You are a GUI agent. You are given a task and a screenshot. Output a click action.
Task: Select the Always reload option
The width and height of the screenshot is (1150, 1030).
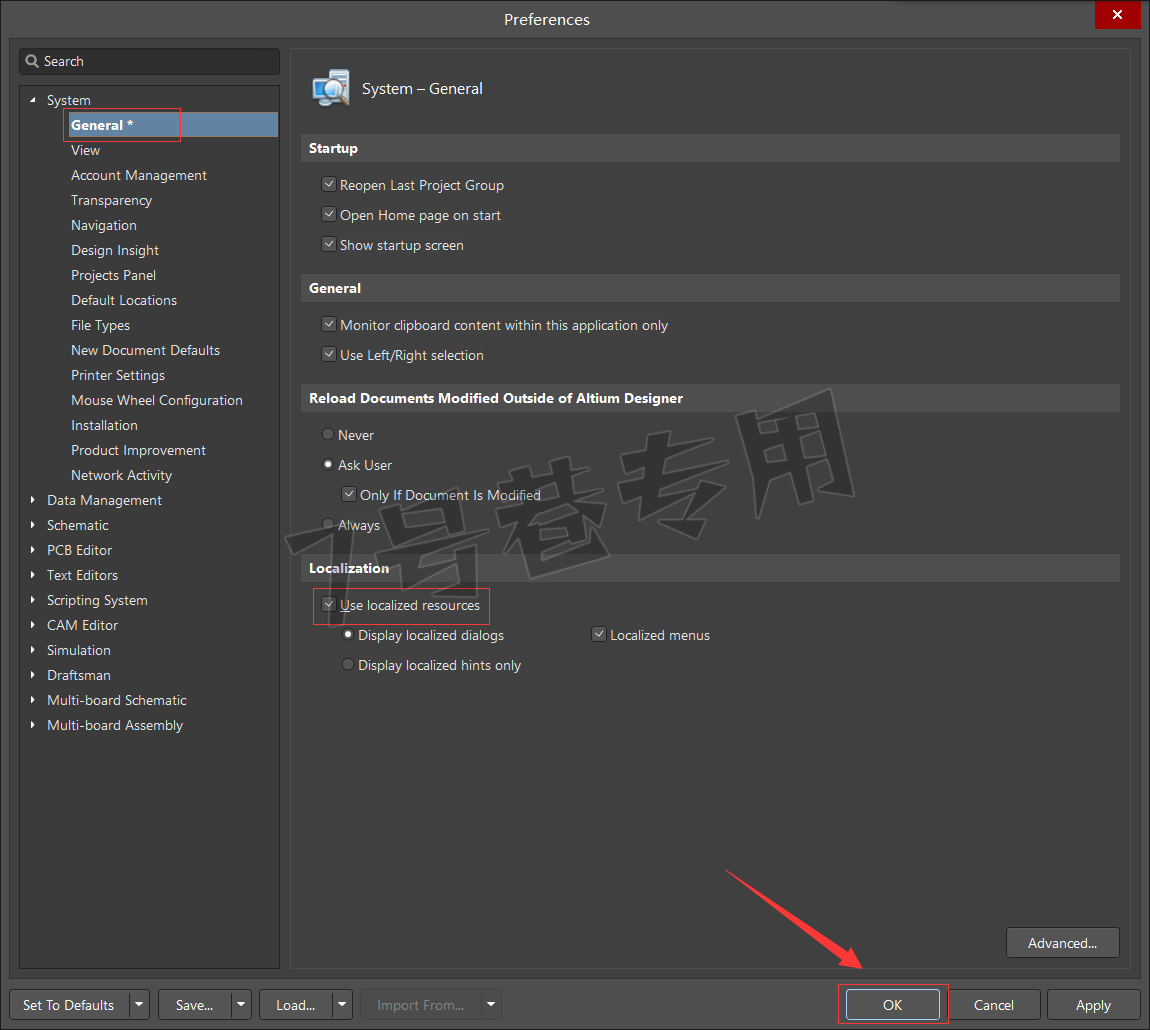pyautogui.click(x=328, y=525)
